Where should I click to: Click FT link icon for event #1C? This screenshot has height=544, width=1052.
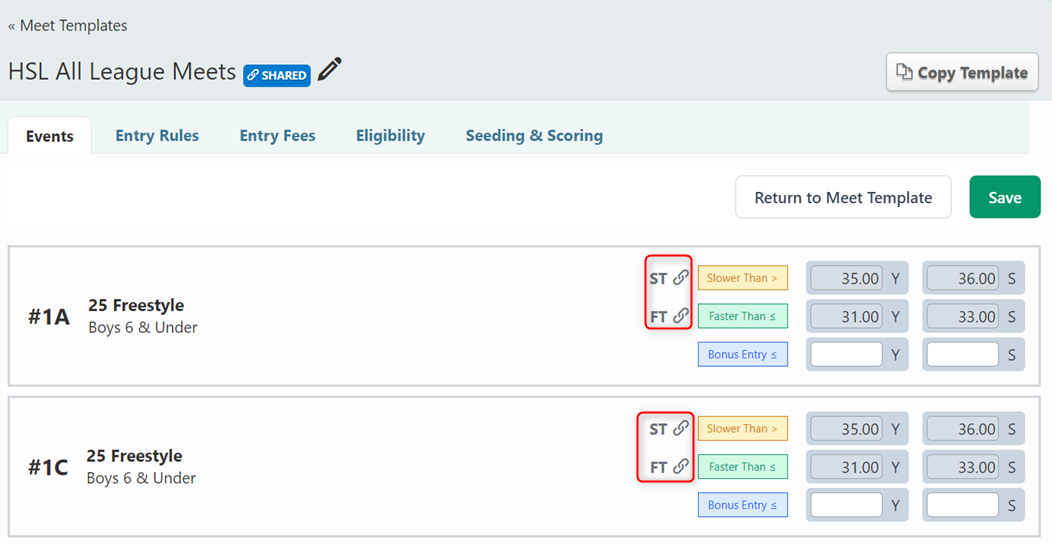(680, 466)
